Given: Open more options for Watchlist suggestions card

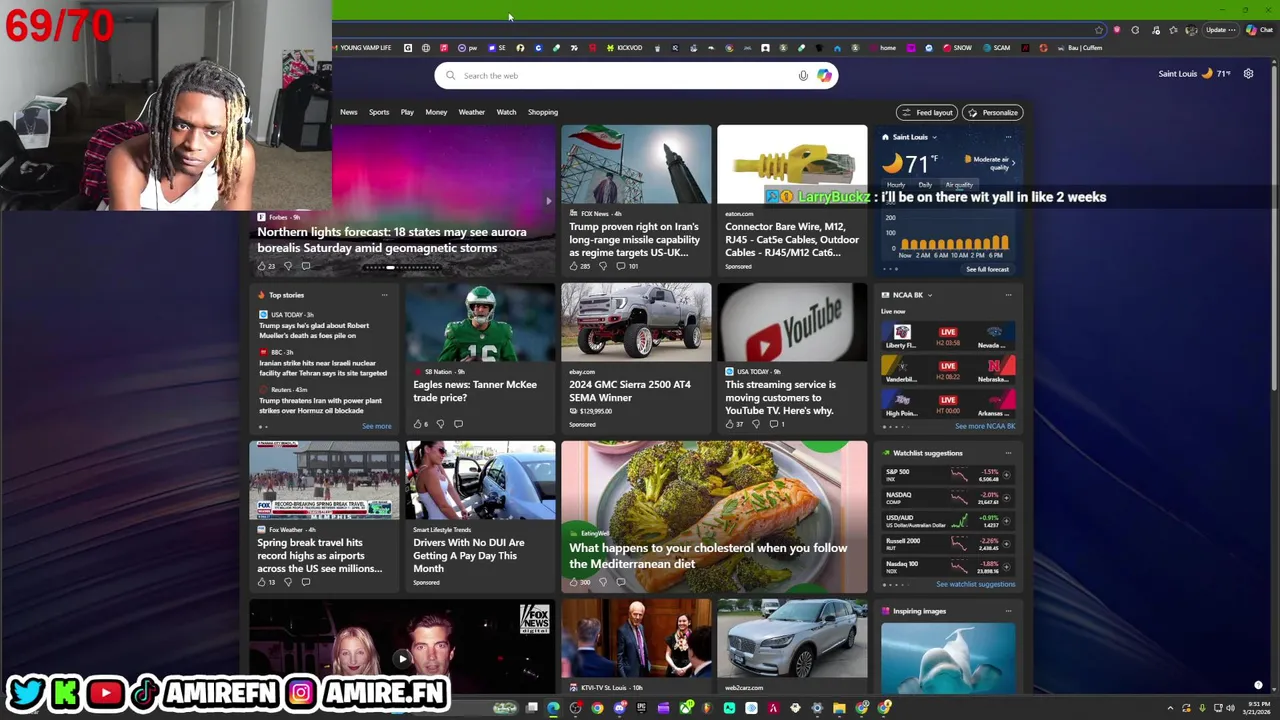Looking at the screenshot, I should point(1008,453).
